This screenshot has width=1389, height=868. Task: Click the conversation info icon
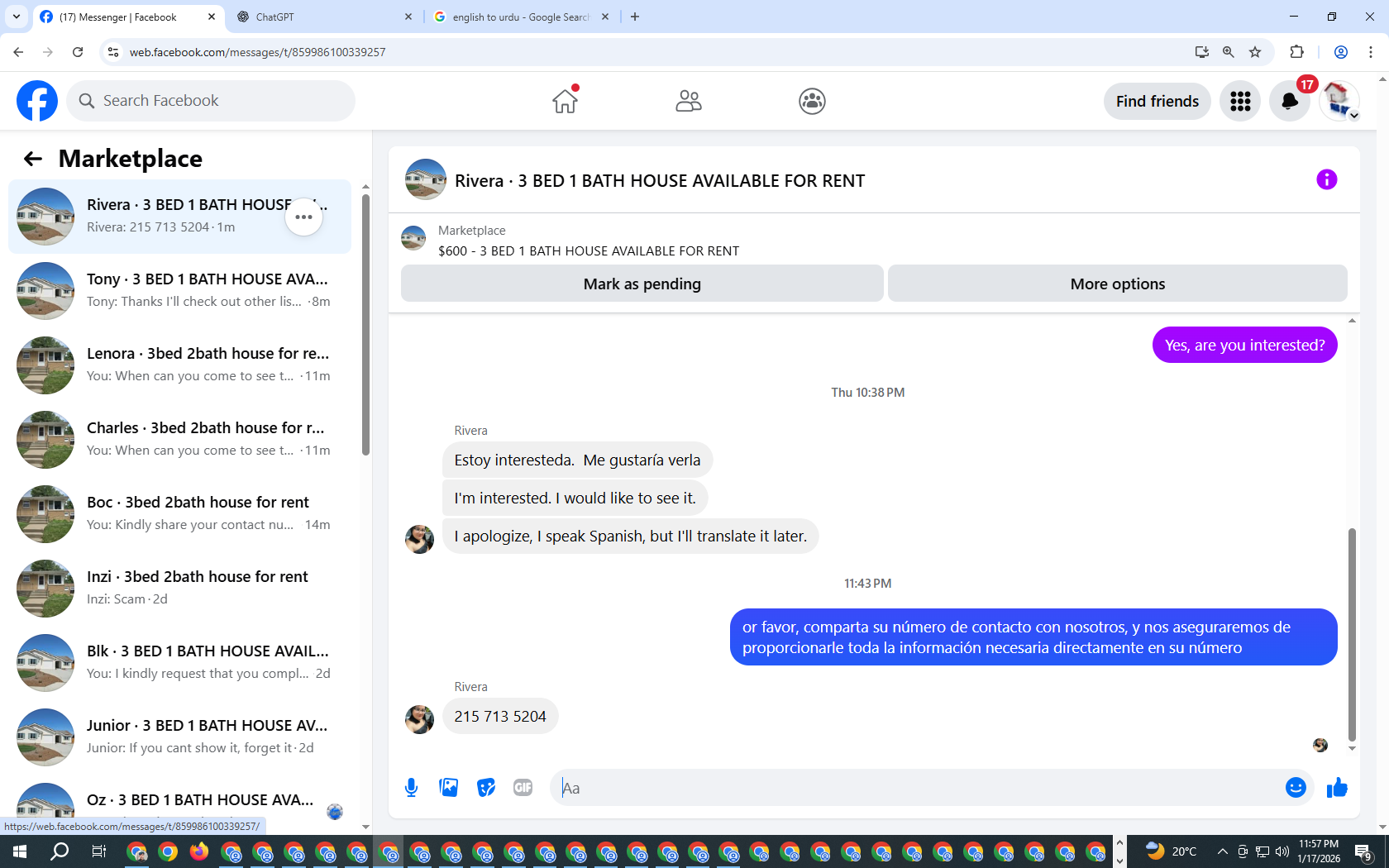1326,179
